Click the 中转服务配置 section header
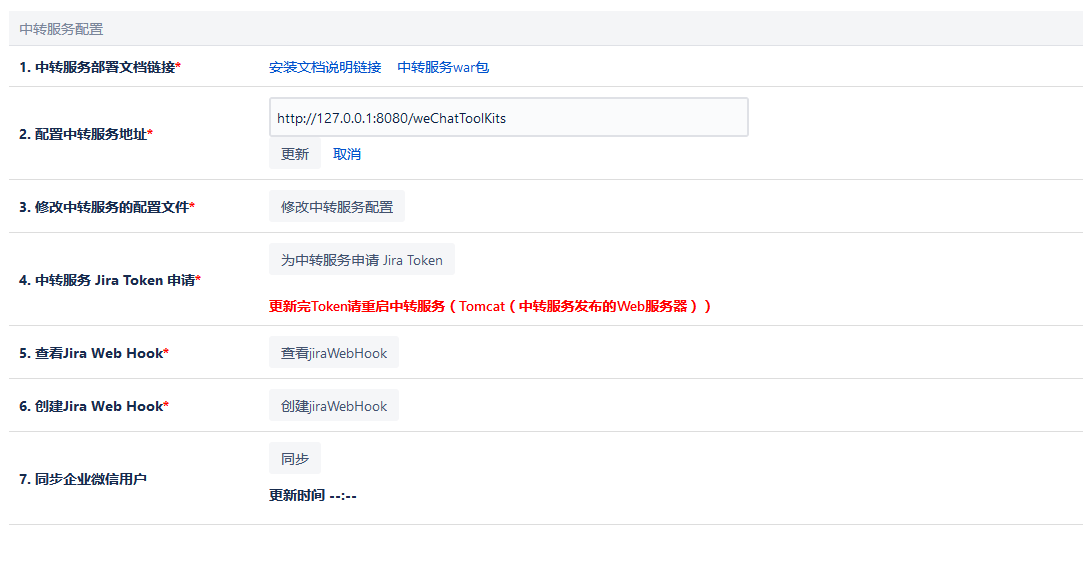Image resolution: width=1083 pixels, height=568 pixels. pos(61,30)
